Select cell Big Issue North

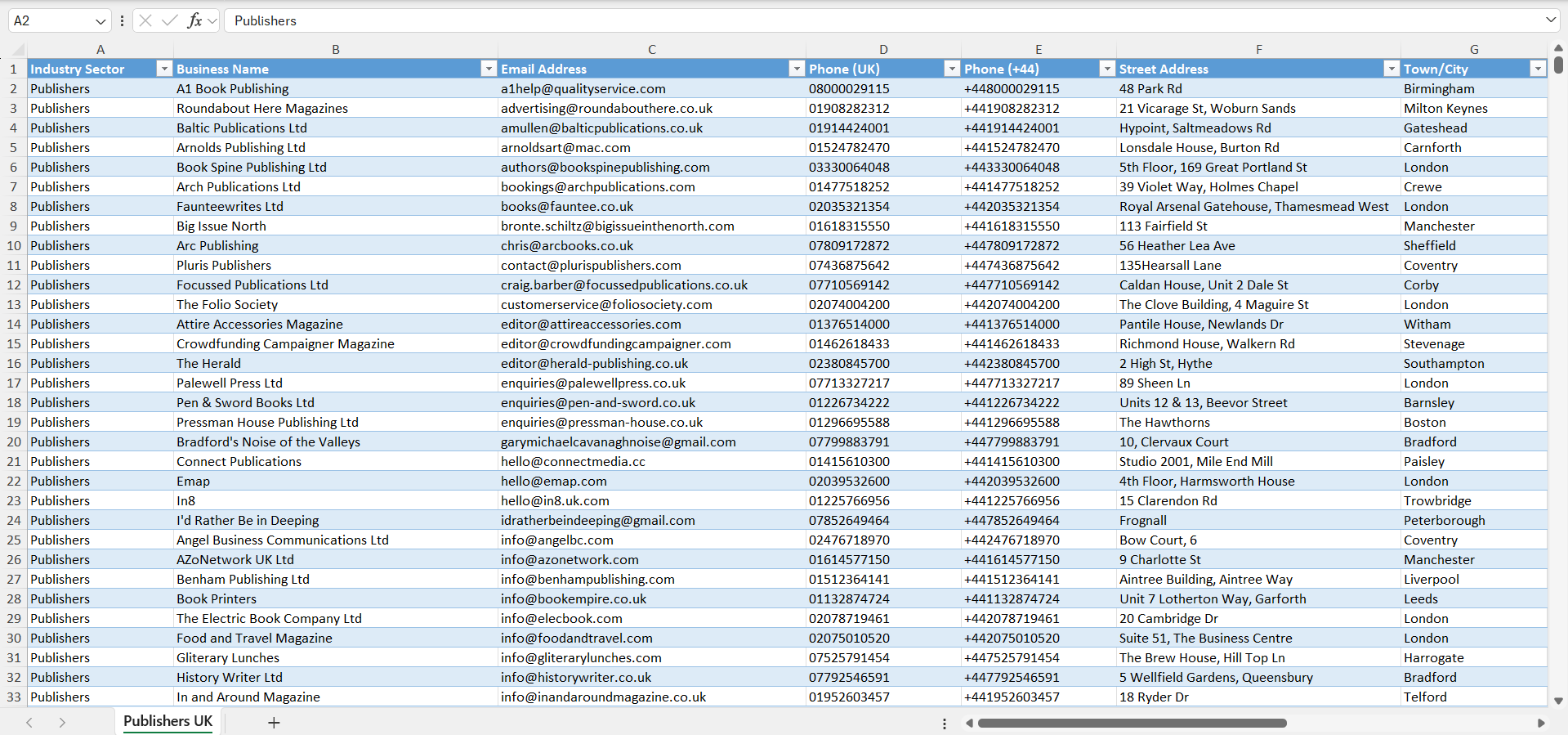coord(336,226)
